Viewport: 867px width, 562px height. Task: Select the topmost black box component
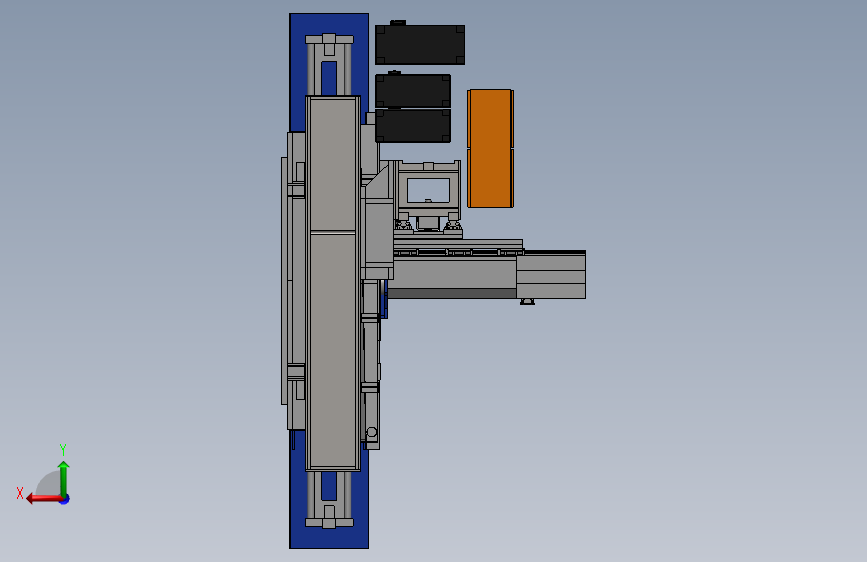click(x=420, y=45)
